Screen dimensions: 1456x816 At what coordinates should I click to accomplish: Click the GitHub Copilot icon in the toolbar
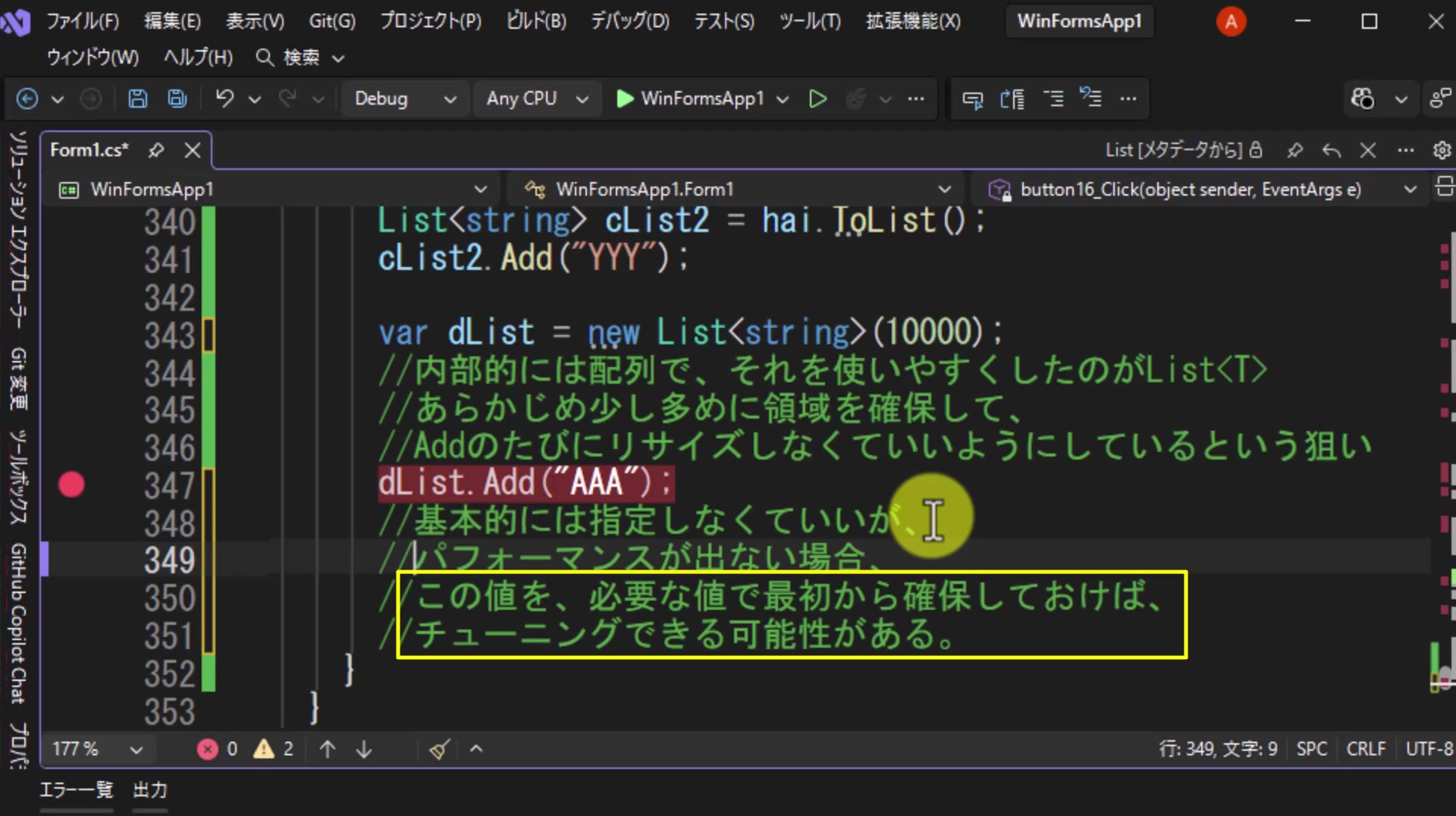[1362, 99]
